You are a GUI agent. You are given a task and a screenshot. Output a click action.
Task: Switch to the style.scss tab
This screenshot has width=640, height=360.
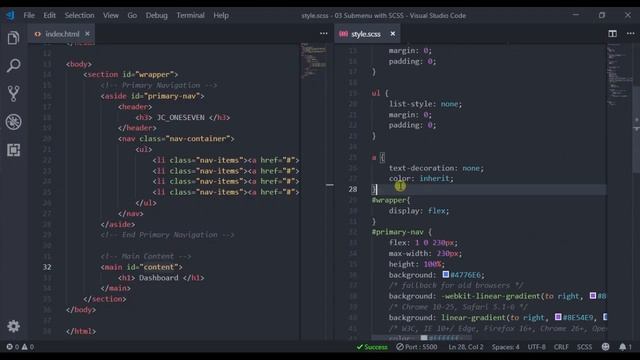366,34
